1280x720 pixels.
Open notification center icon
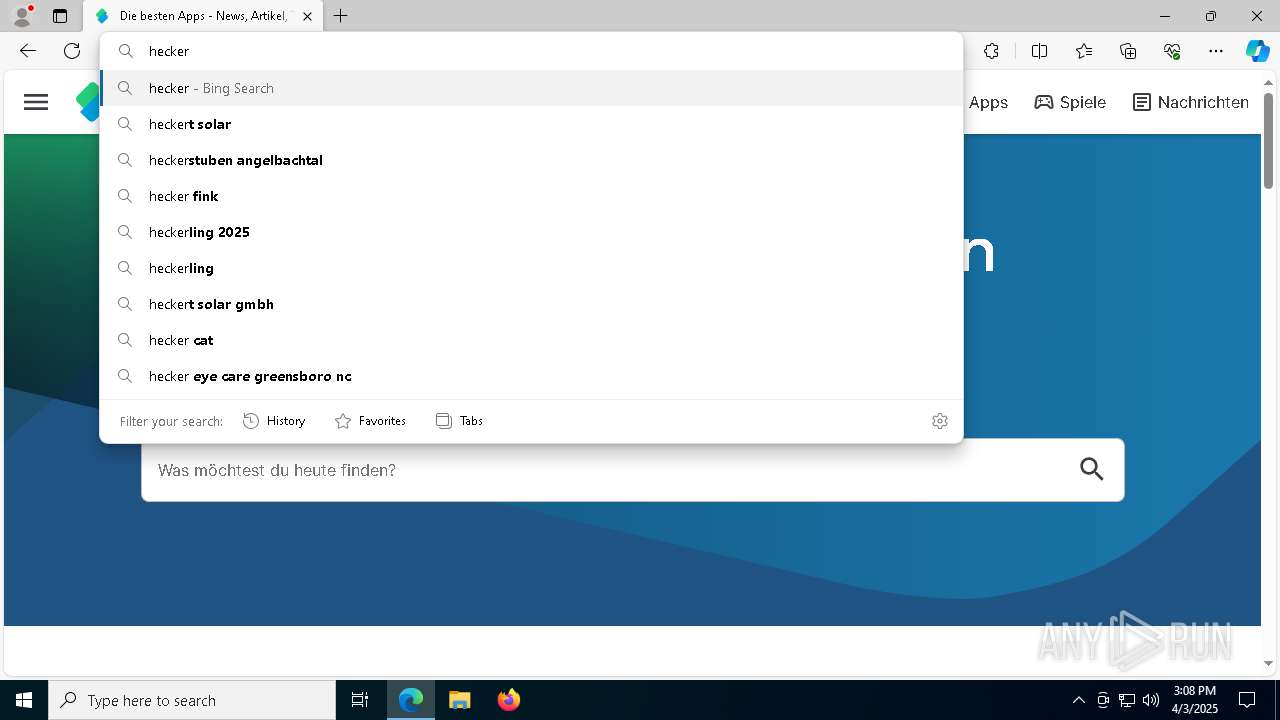[x=1247, y=700]
